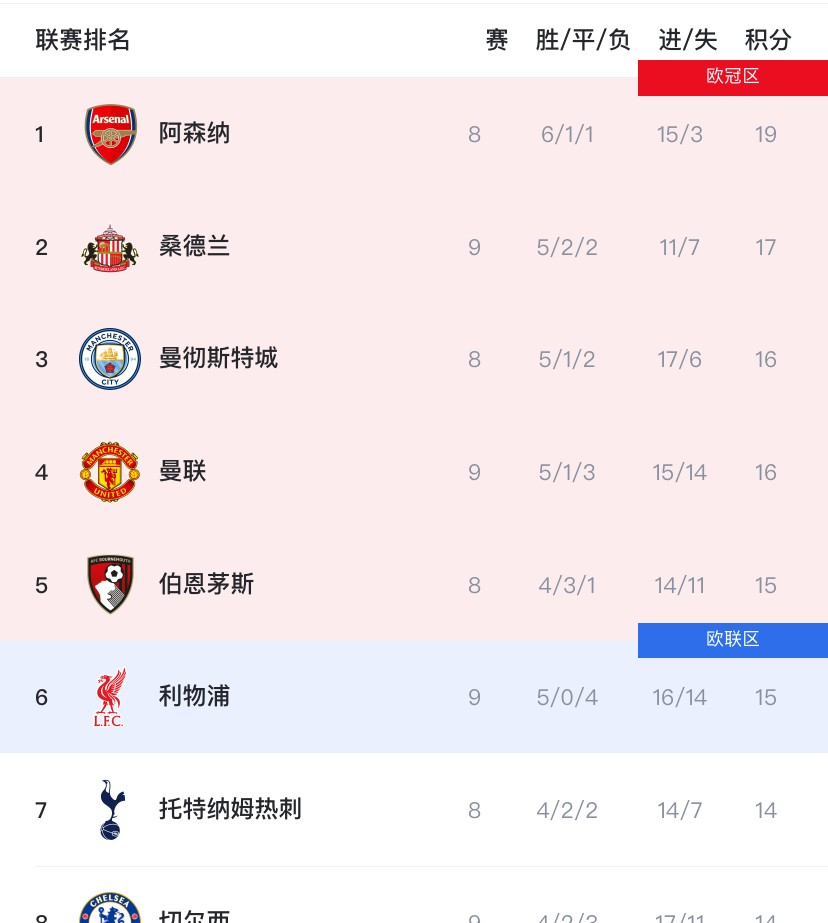This screenshot has width=828, height=923.
Task: Select the 曼联 team name
Action: click(x=183, y=471)
